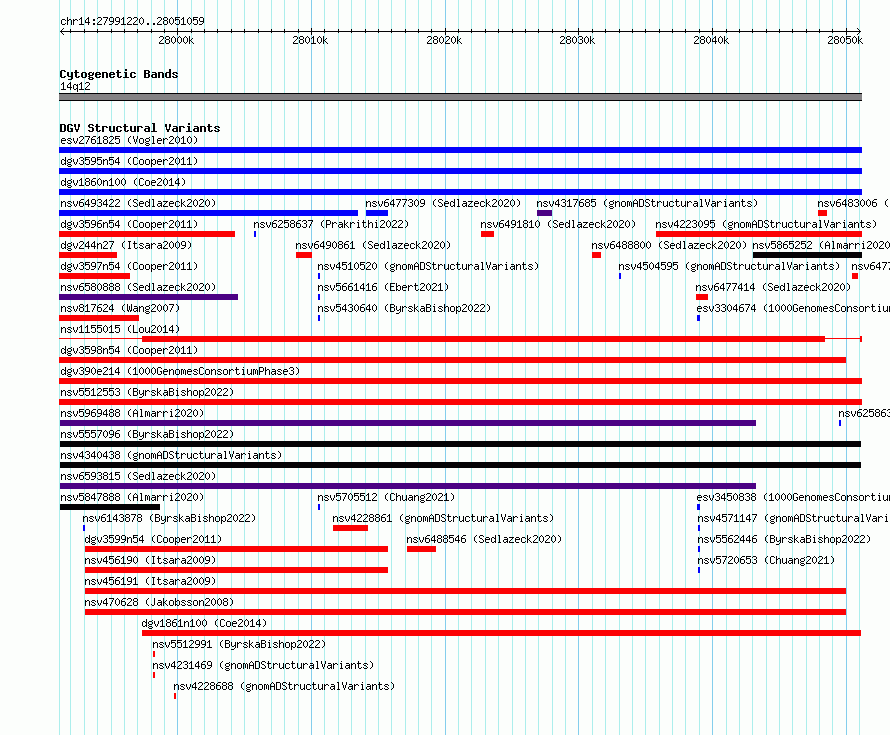Open the dgv1860n100 (Coe2014) variant label
The image size is (890, 735).
[x=123, y=182]
